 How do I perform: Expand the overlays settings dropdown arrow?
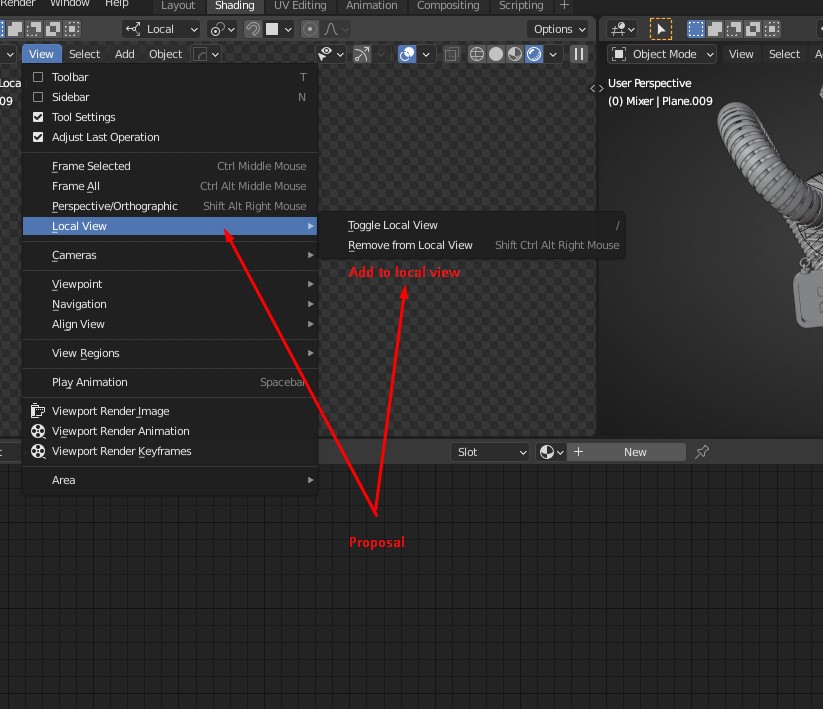click(x=426, y=54)
